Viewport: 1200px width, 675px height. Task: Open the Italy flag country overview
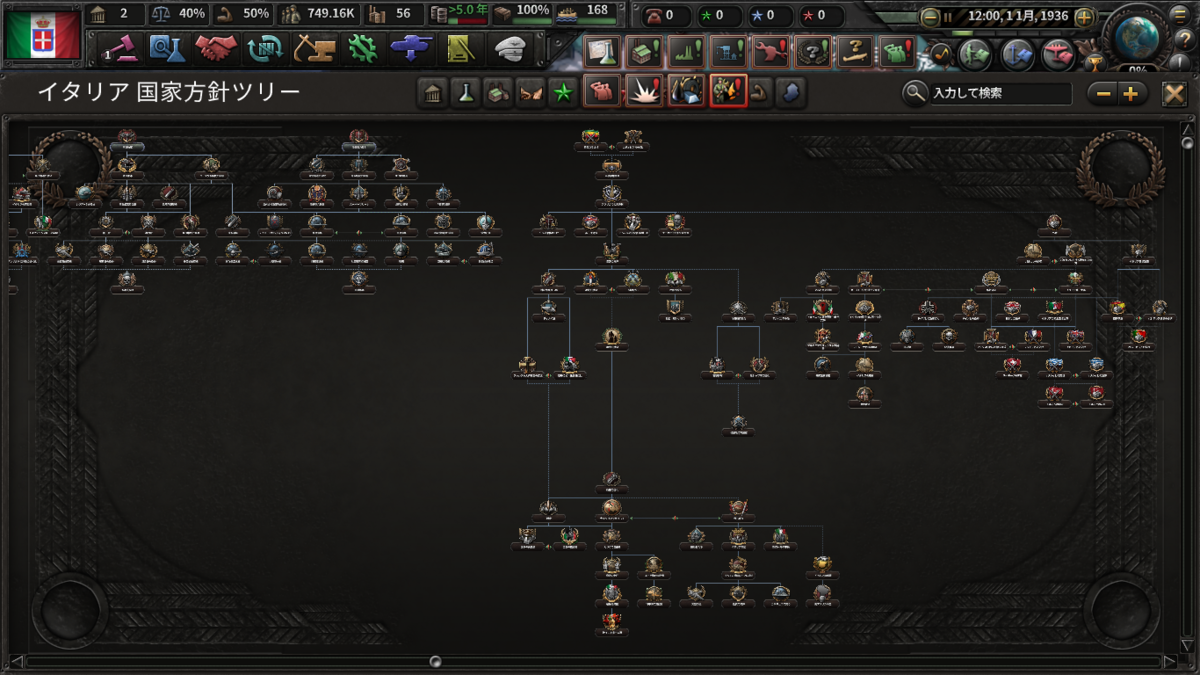click(x=43, y=35)
